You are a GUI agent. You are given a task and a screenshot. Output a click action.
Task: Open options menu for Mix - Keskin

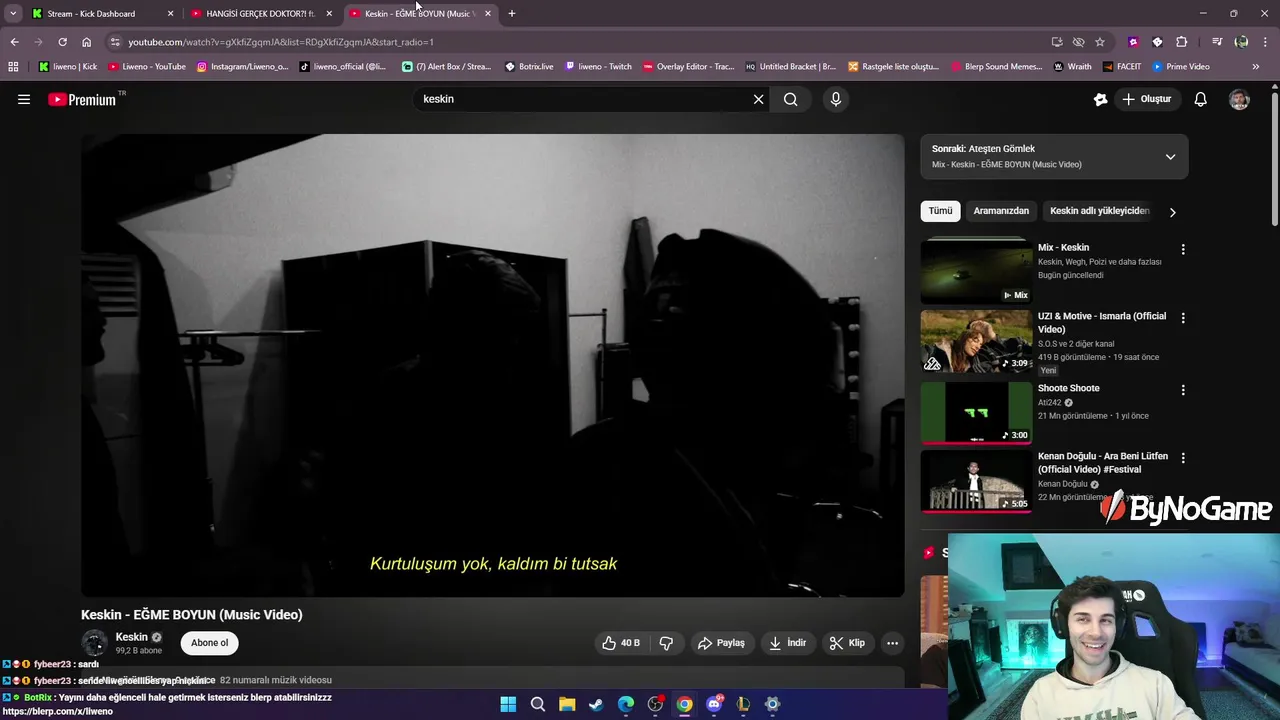(1183, 249)
